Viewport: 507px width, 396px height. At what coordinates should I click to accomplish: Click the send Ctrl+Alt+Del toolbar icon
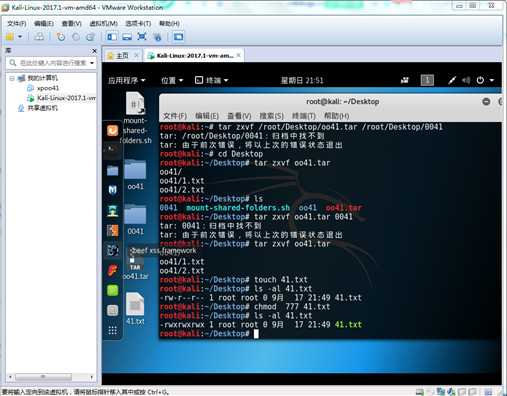[39, 36]
